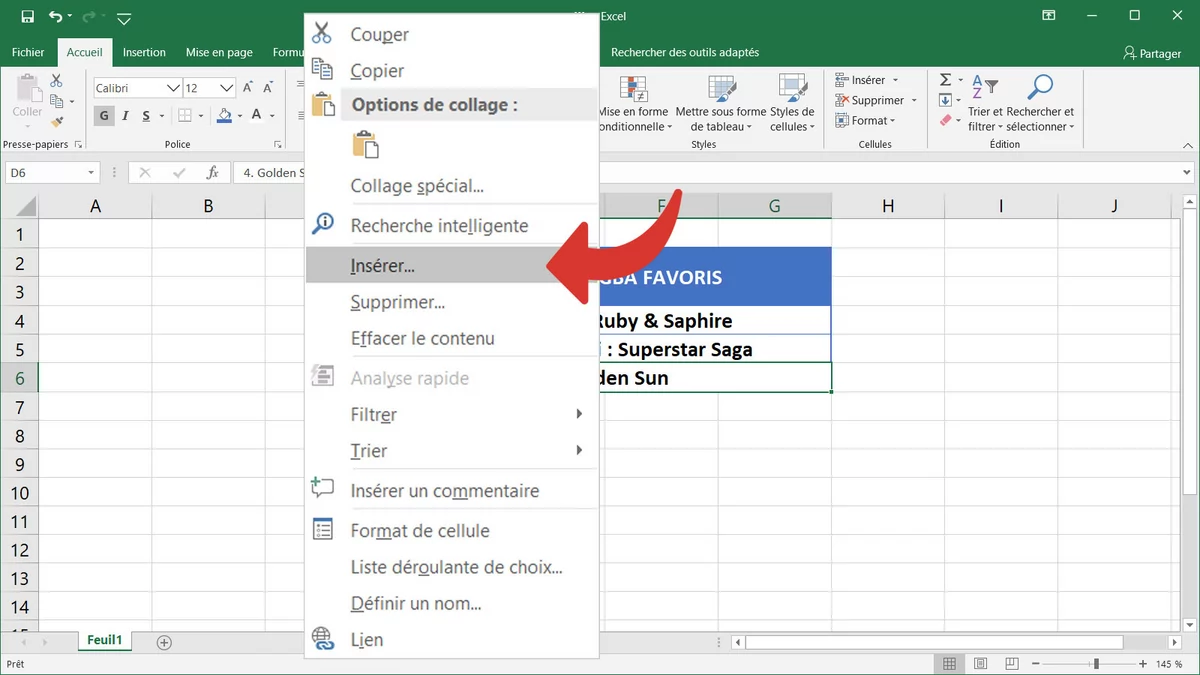This screenshot has width=1200, height=675.
Task: Select Collage spécial... in context menu
Action: point(417,186)
